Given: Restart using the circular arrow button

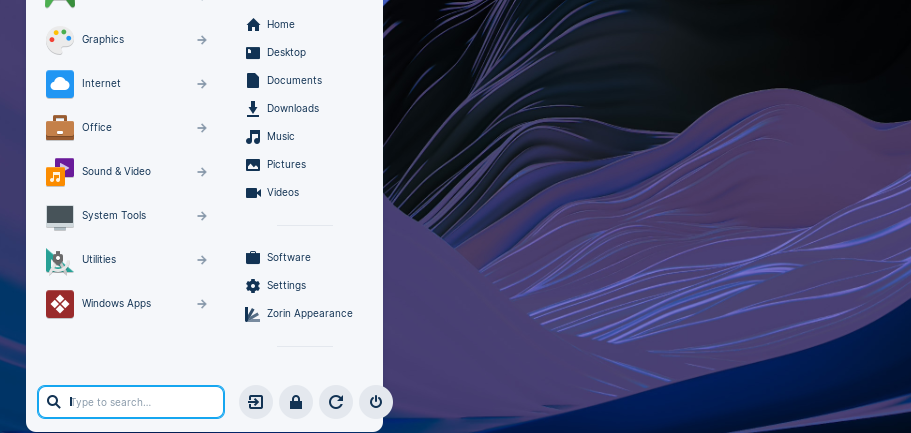Looking at the screenshot, I should pos(336,402).
